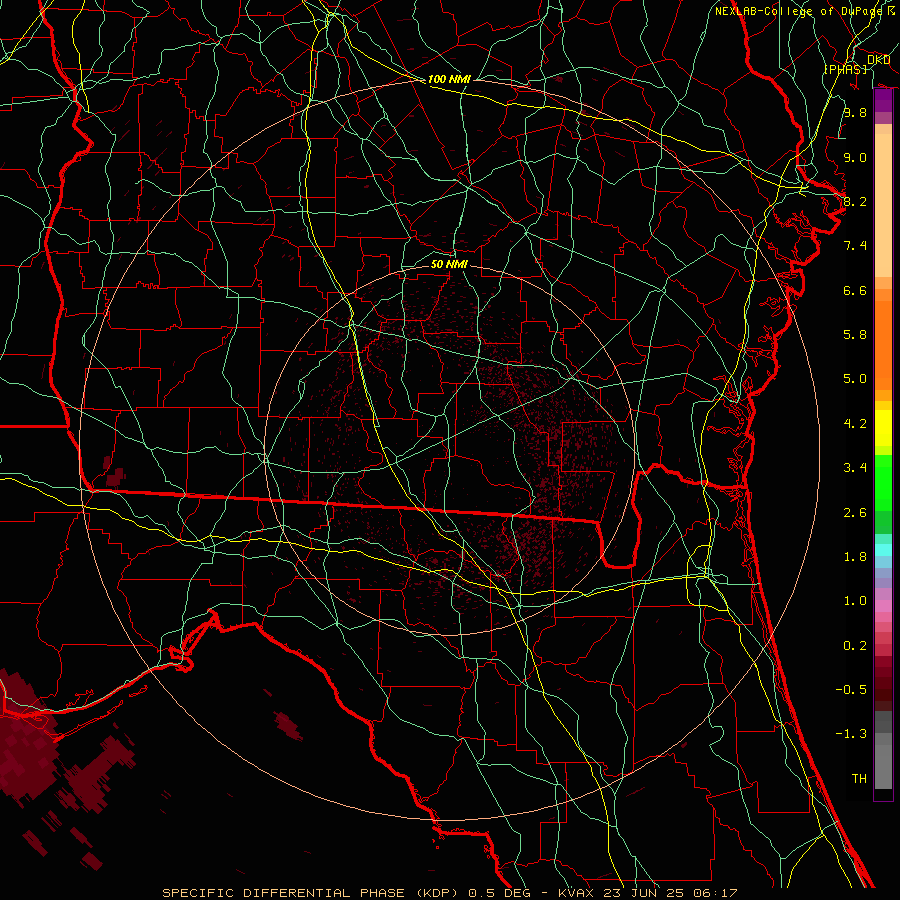Viewport: 900px width, 900px height.
Task: Click the 8.2 scale value
Action: (855, 201)
